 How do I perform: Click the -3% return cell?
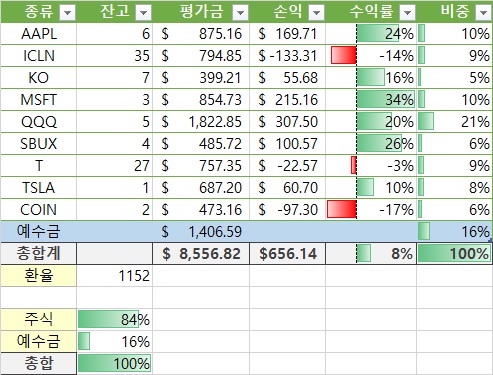coord(371,166)
